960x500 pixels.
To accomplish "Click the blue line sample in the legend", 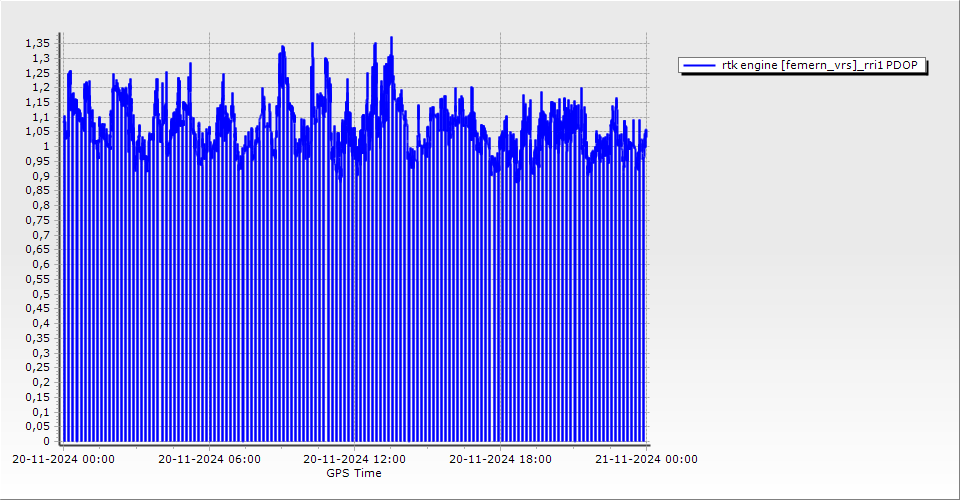I will click(x=699, y=66).
